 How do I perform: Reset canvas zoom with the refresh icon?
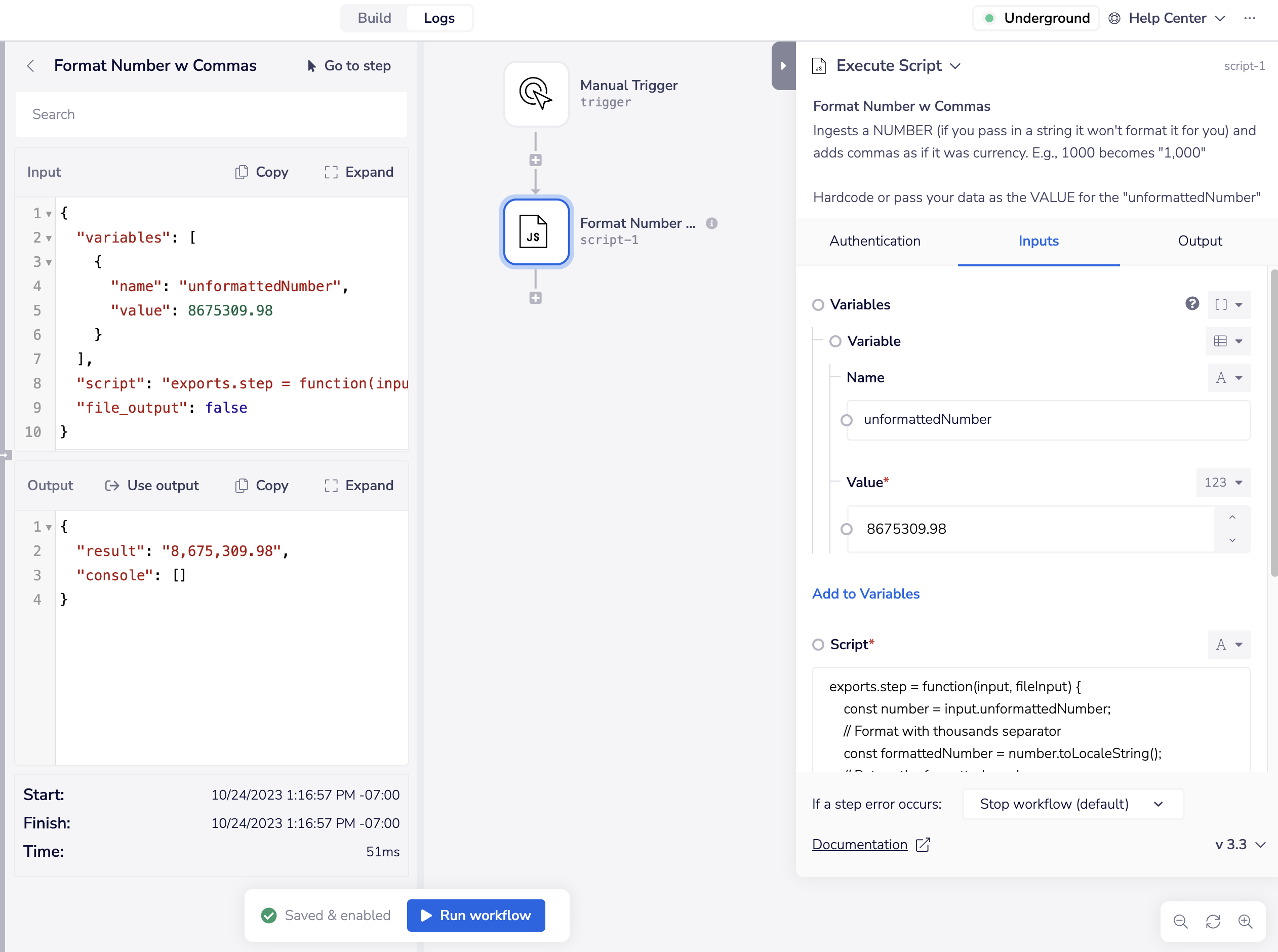coord(1213,922)
